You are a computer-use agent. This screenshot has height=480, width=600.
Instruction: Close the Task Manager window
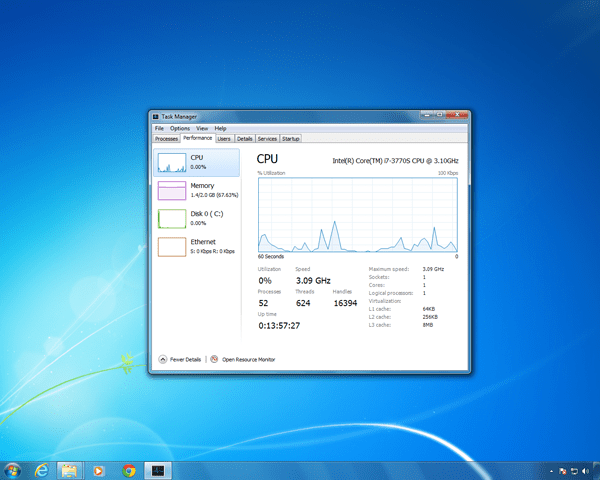point(457,114)
